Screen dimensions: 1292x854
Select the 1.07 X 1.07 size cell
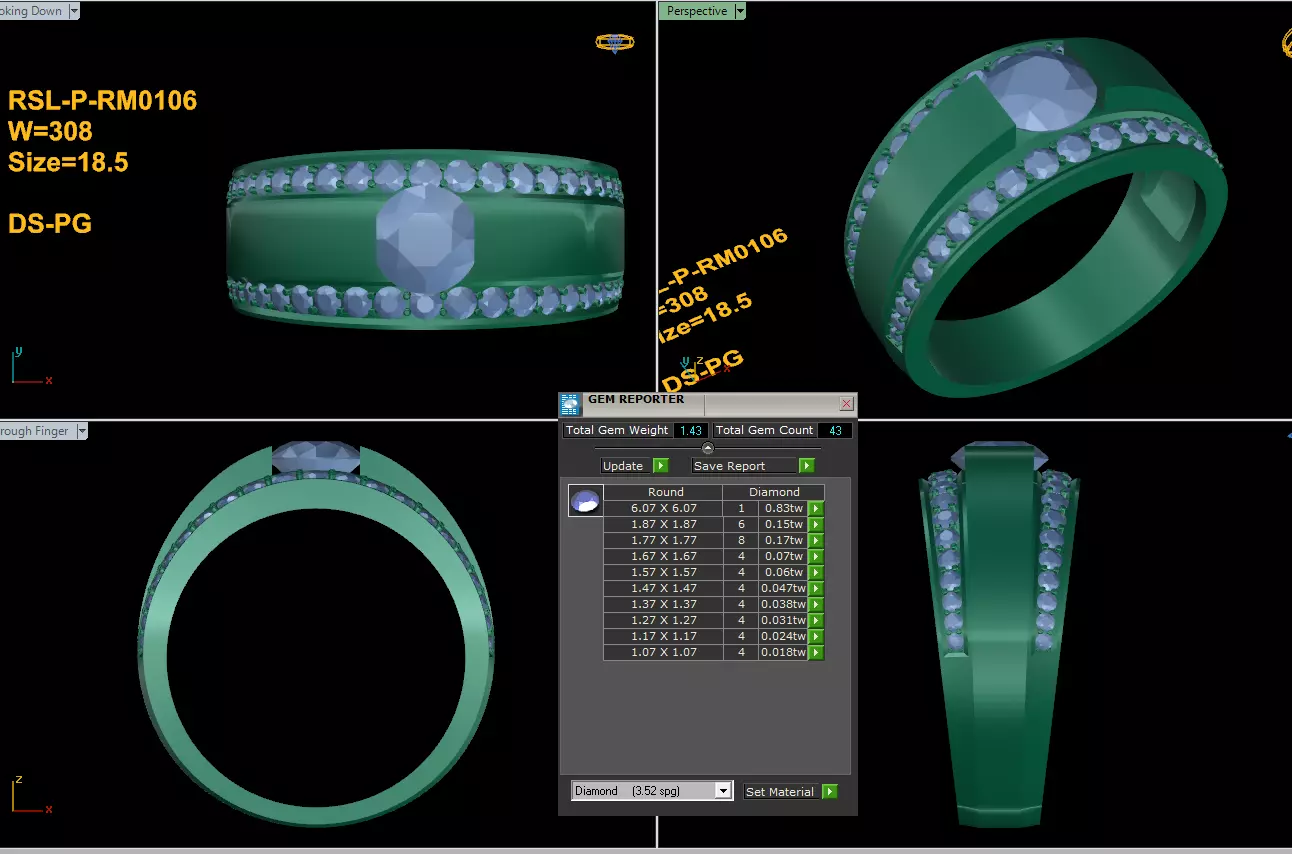(663, 652)
